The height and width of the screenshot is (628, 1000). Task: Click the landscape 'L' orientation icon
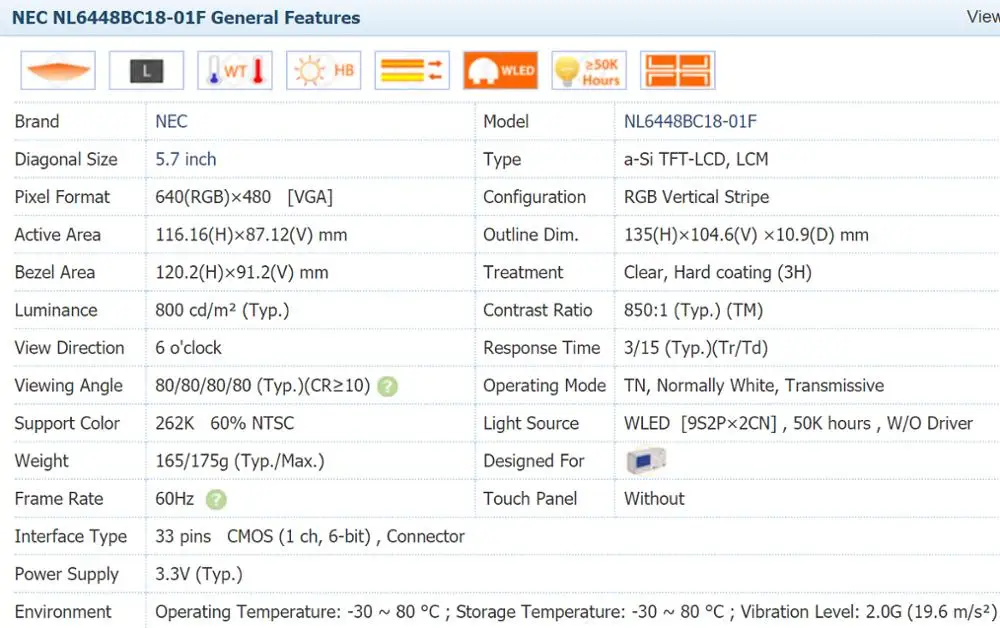tap(146, 70)
